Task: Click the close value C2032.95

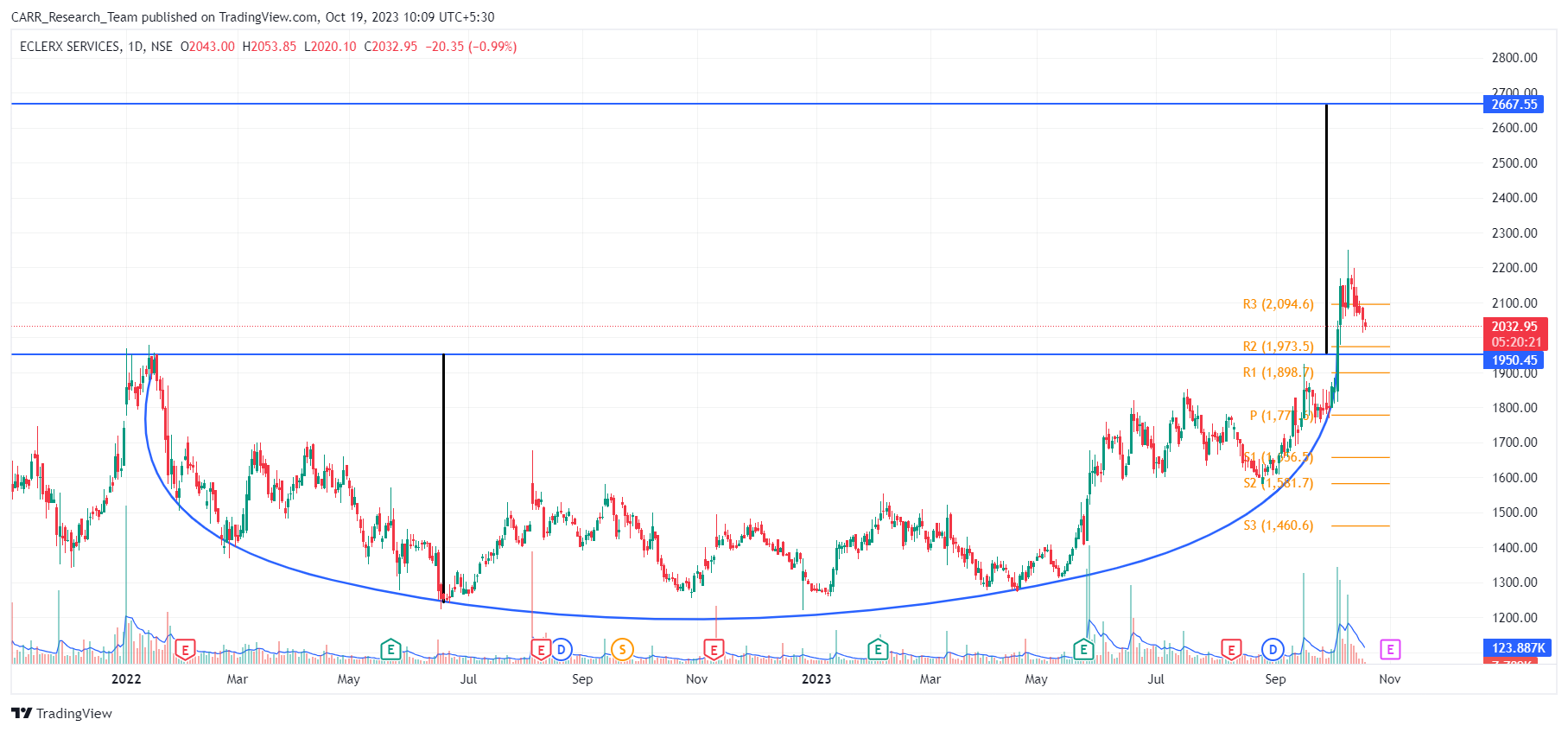Action: 390,47
